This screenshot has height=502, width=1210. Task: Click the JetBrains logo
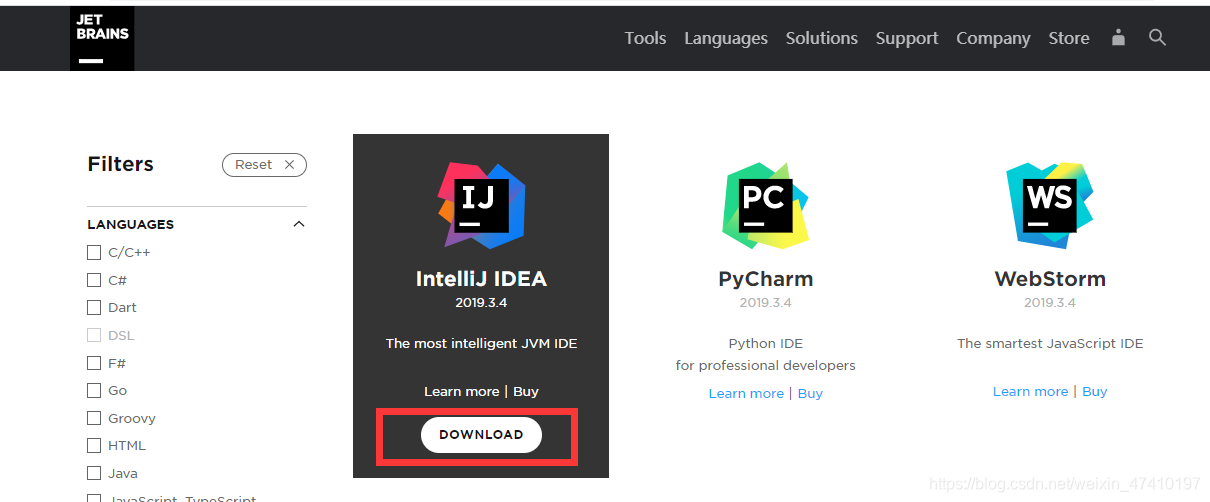(102, 39)
